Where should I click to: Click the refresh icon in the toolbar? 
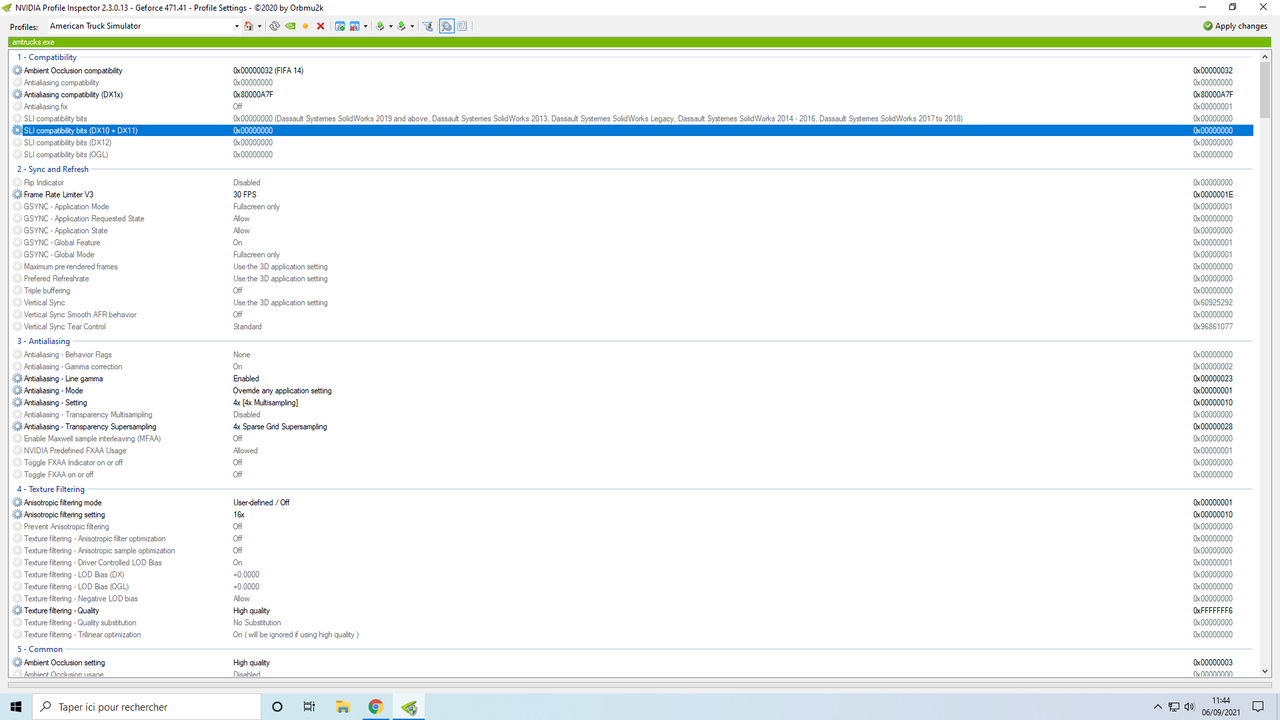point(275,26)
